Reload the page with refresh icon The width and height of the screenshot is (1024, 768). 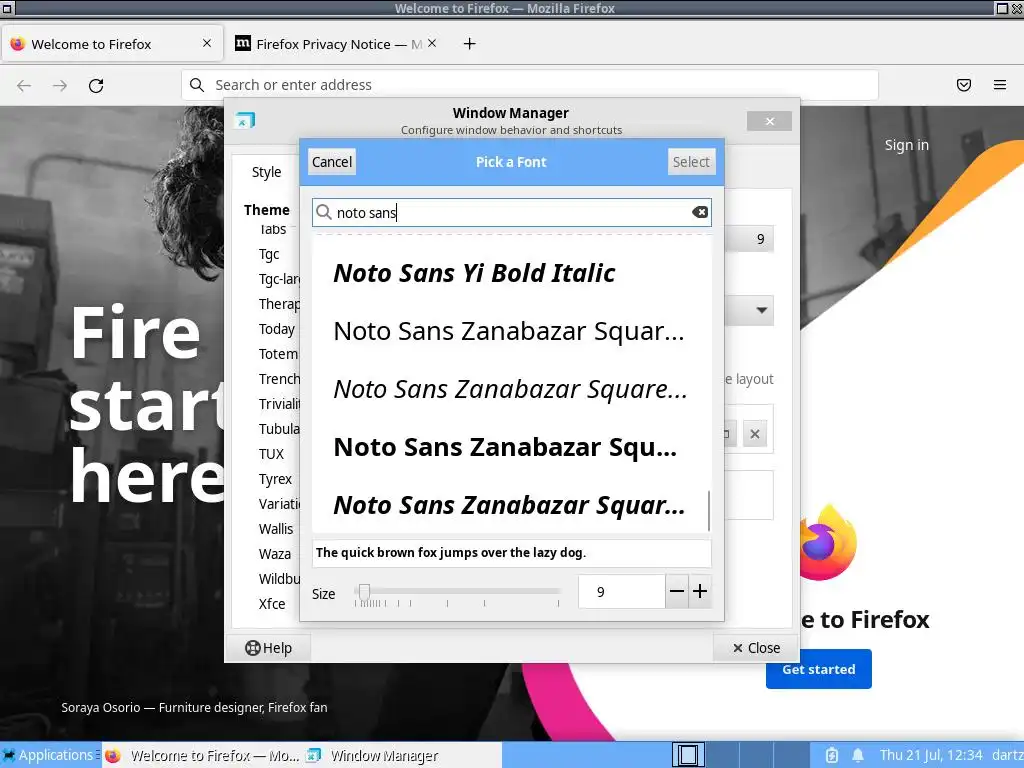click(96, 86)
